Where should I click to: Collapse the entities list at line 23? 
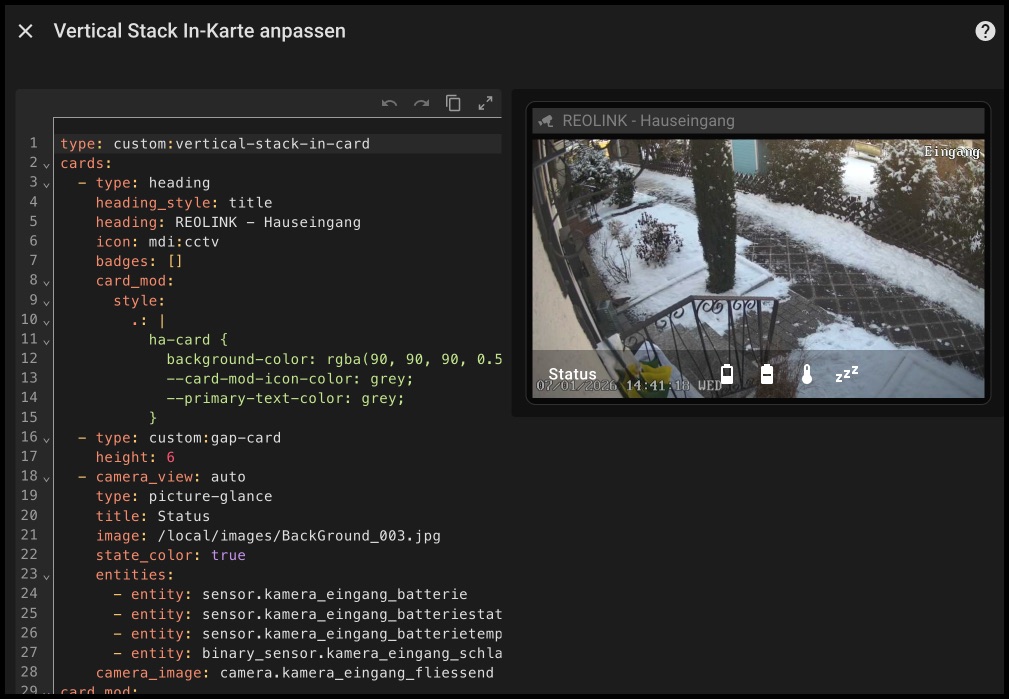pyautogui.click(x=47, y=575)
